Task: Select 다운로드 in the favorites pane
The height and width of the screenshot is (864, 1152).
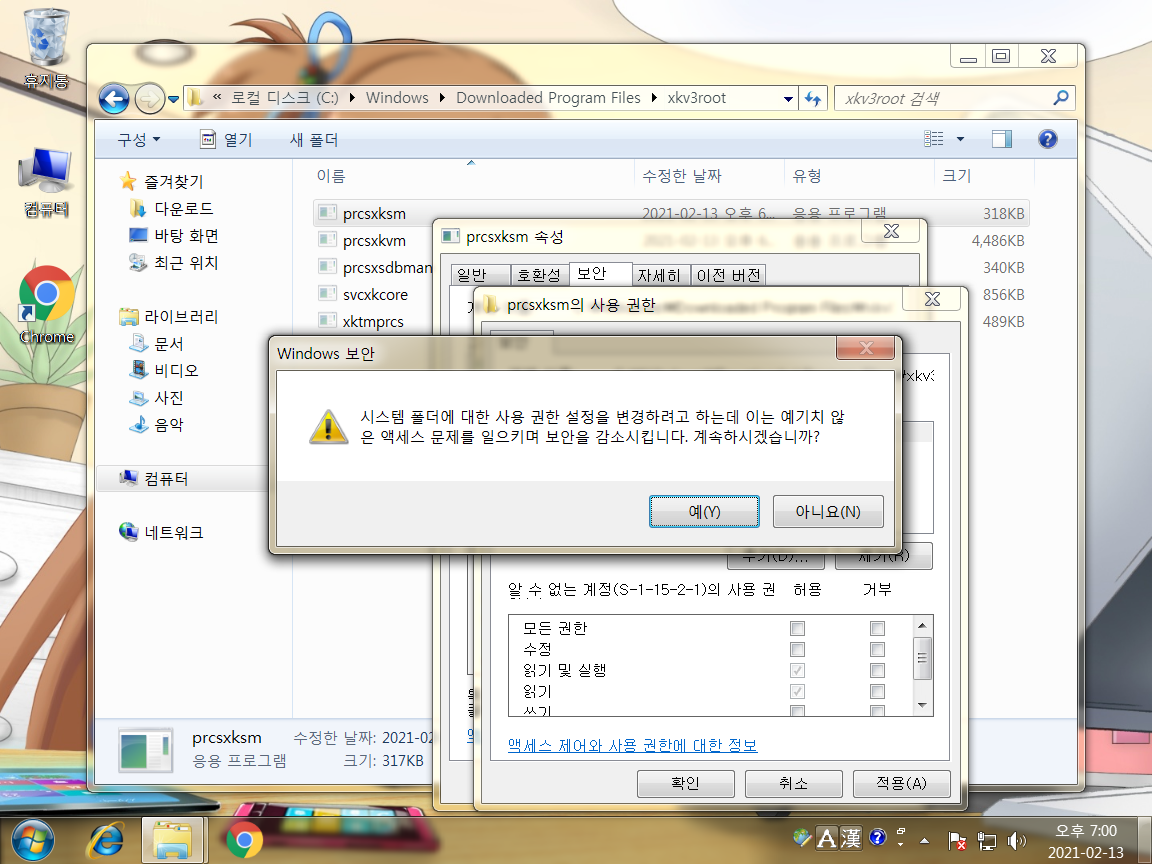Action: [184, 209]
